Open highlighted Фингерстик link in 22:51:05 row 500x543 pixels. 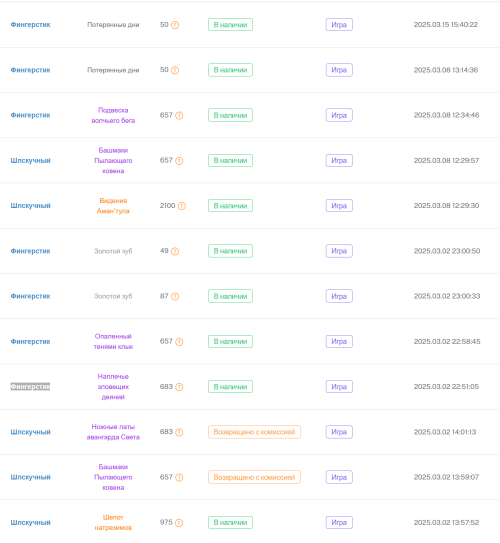[30, 386]
